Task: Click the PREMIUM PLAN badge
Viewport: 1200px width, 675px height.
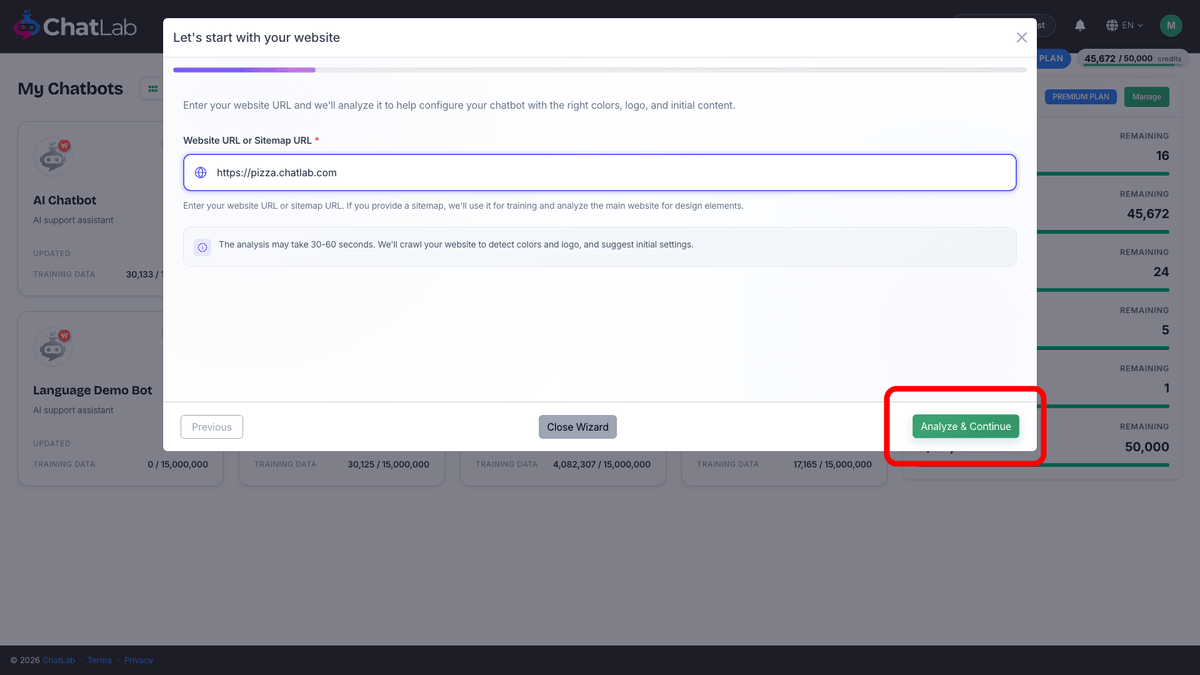Action: (1081, 97)
